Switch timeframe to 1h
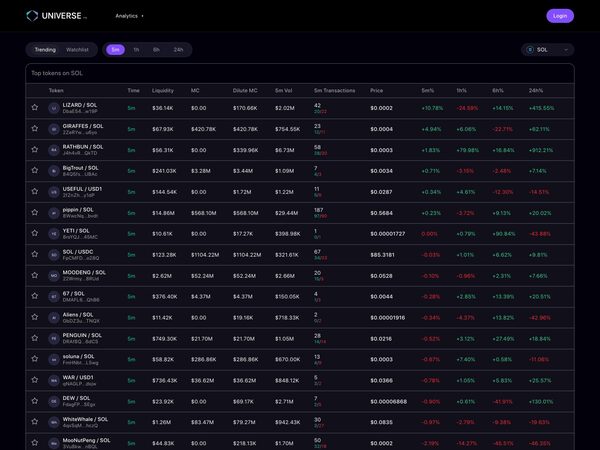Screen dimensions: 600x450 click(136, 50)
